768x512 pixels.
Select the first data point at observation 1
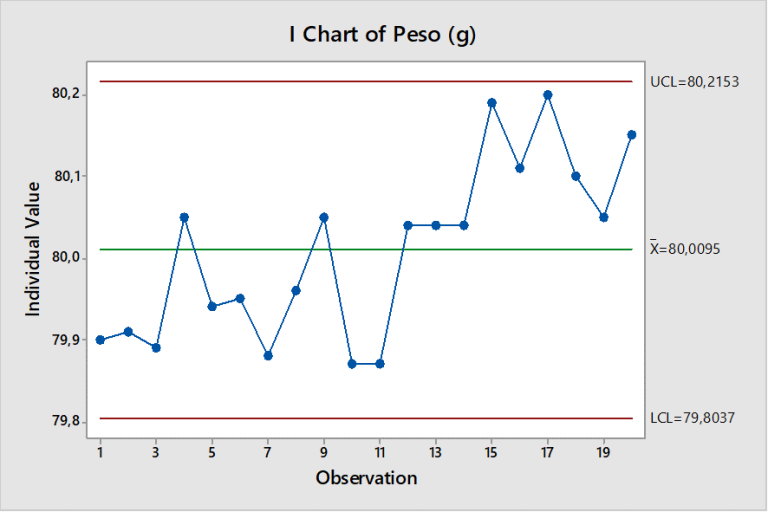pos(100,340)
